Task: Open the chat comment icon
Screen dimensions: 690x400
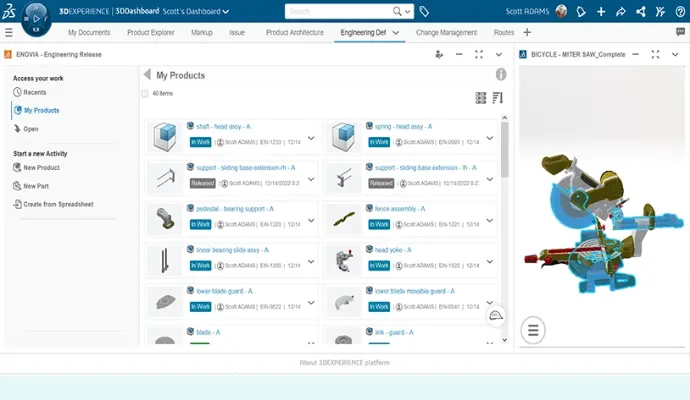Action: coord(680,32)
